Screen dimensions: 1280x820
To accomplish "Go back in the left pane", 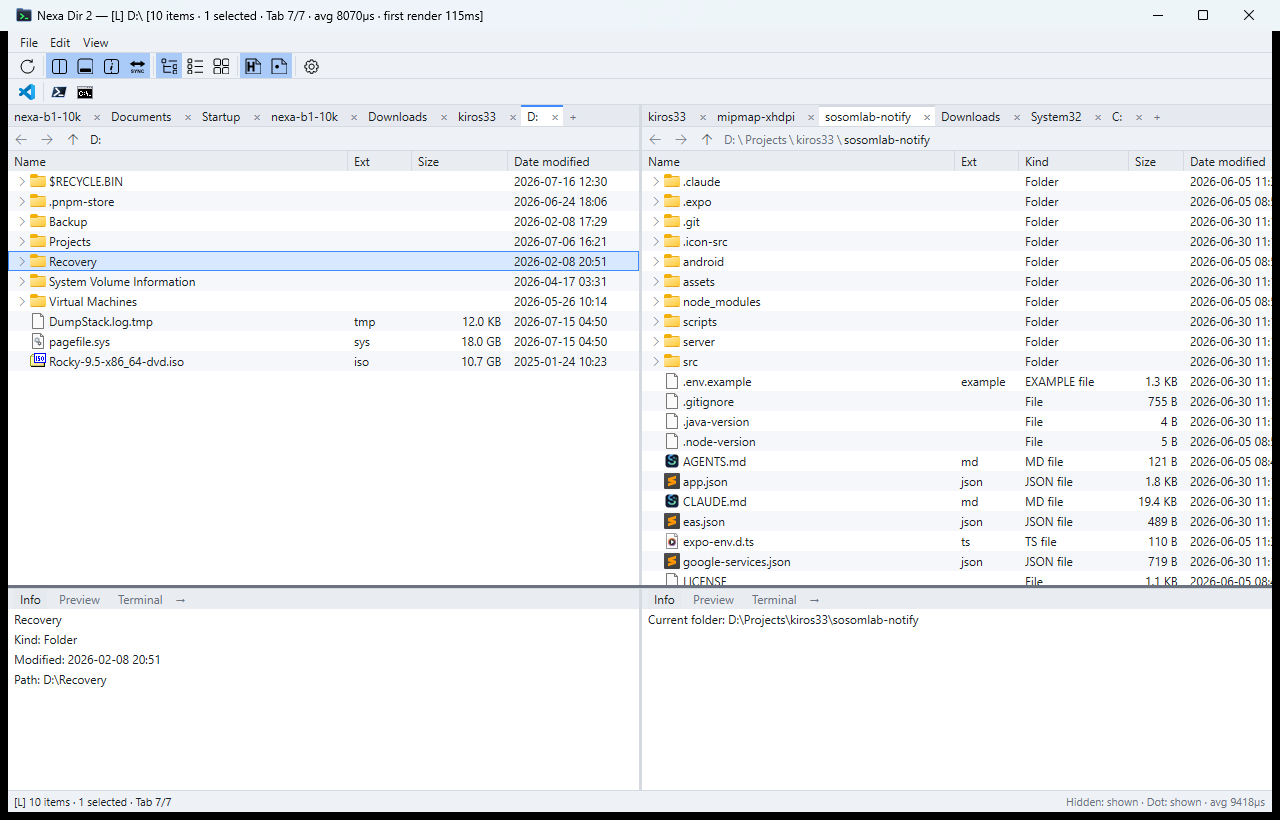I will click(x=21, y=140).
